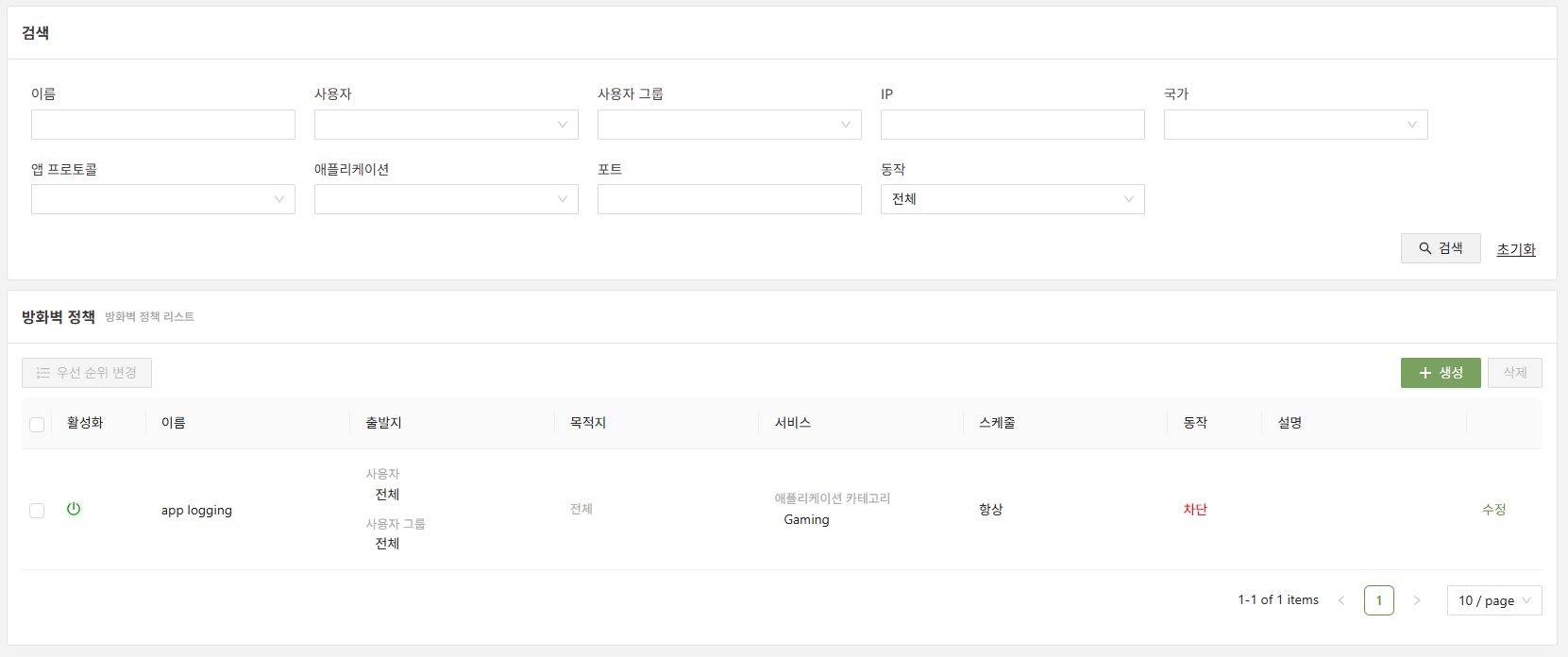The image size is (1568, 657).
Task: Change the 10 / page size selector
Action: (1493, 600)
